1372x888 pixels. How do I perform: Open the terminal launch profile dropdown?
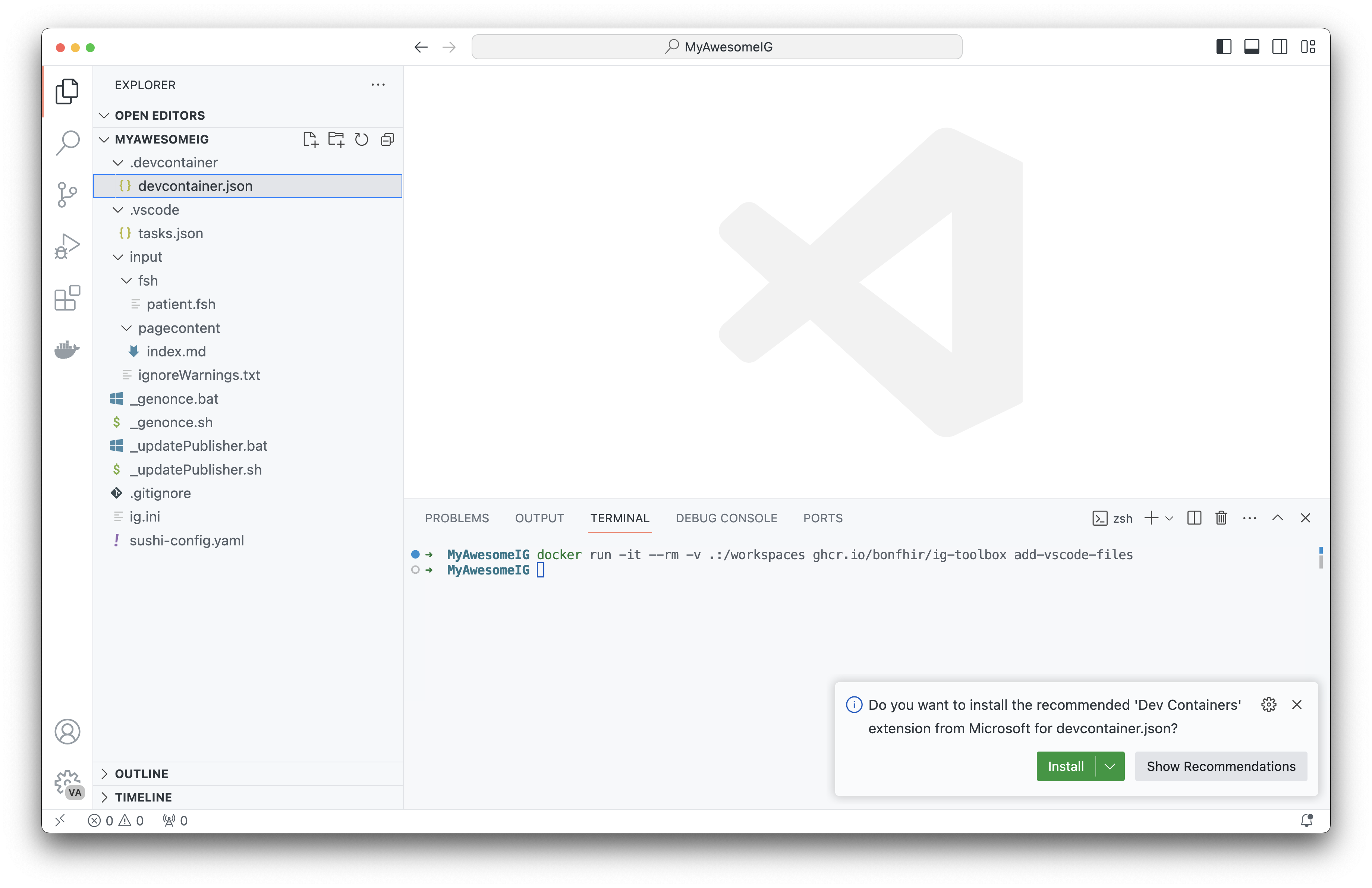click(x=1169, y=518)
